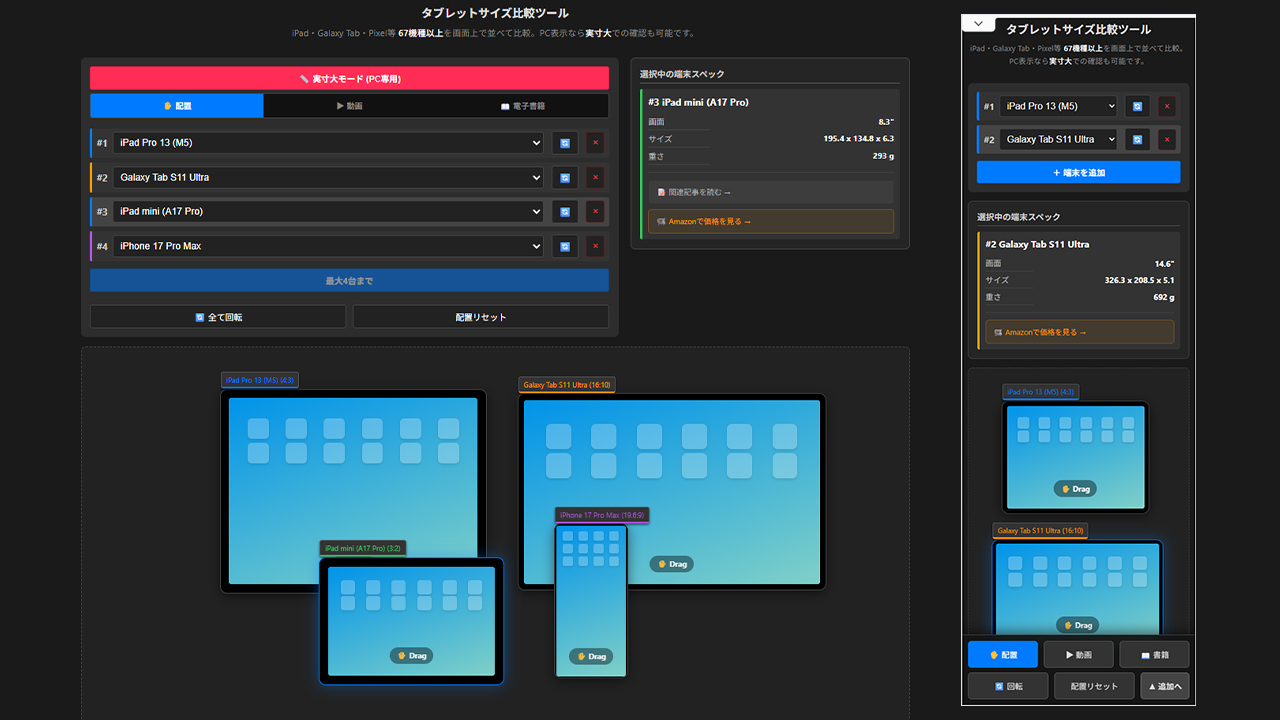The width and height of the screenshot is (1280, 720).
Task: Click the blue ＋端末を追加 button
Action: click(1078, 173)
